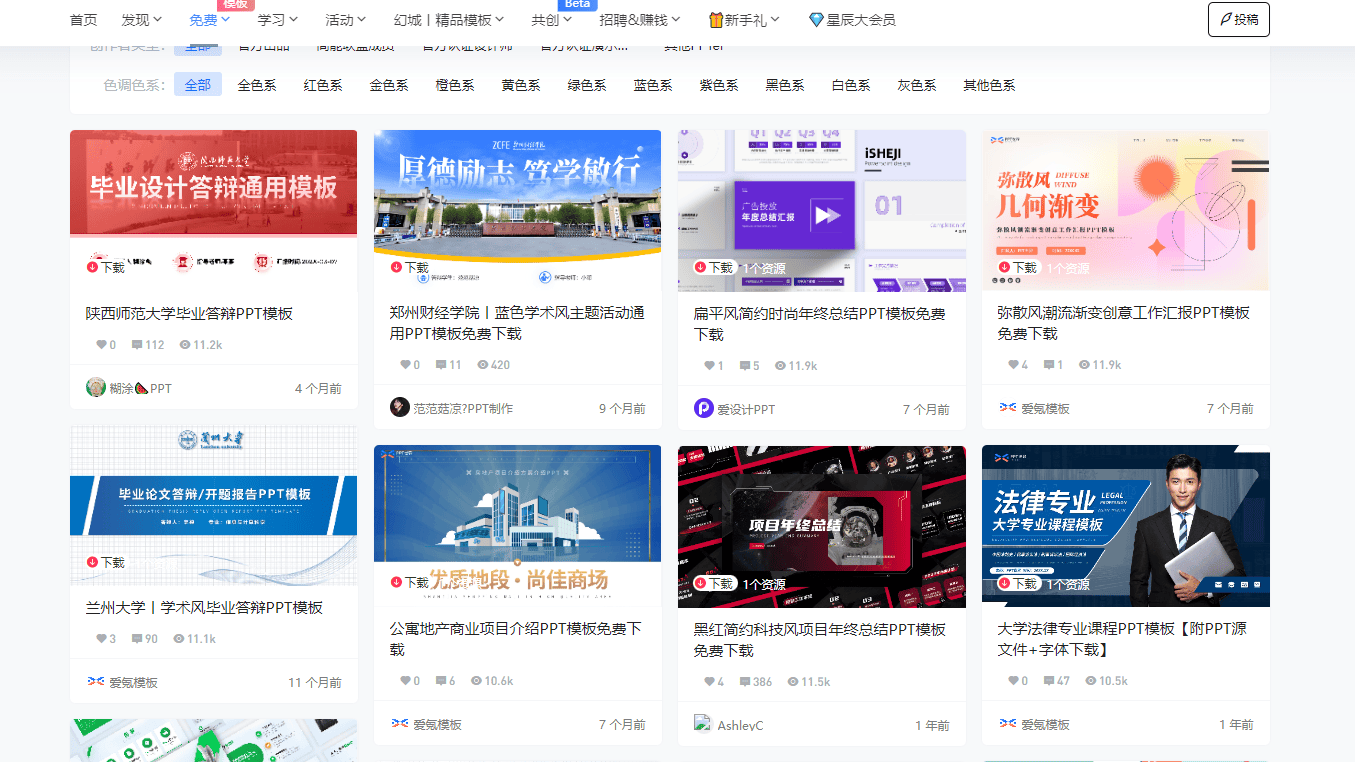Like the 扁平风简约时尚年终总结 template heart icon
The width and height of the screenshot is (1355, 762).
pos(709,366)
